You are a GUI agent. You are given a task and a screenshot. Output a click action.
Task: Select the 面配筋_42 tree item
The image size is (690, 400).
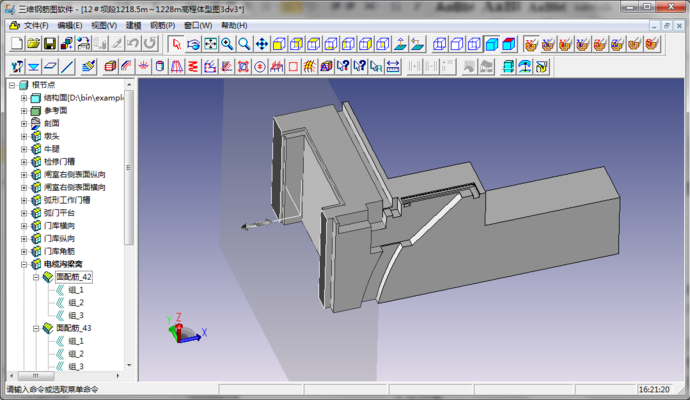click(x=74, y=277)
